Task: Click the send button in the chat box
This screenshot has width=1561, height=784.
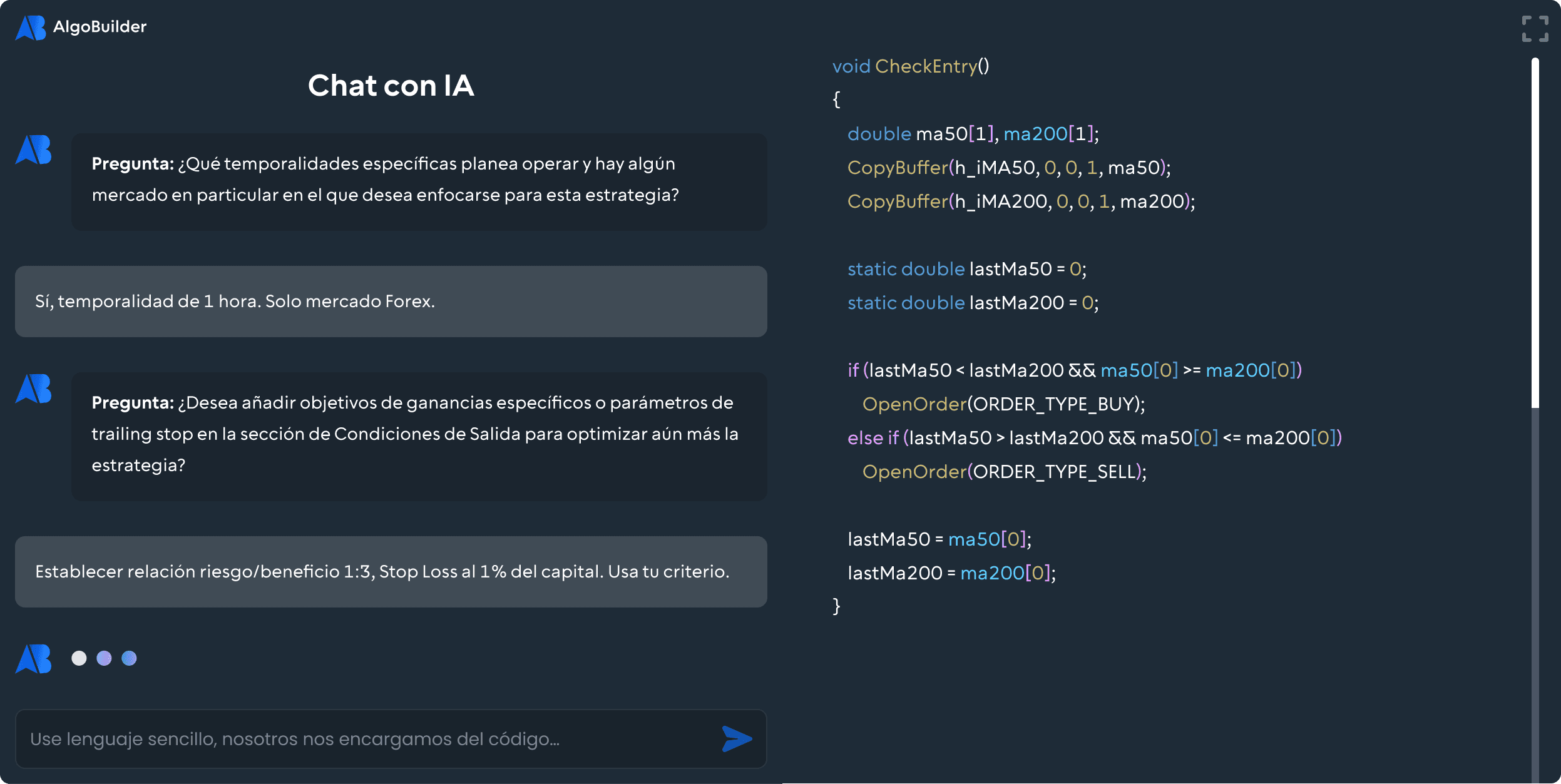Action: (737, 739)
